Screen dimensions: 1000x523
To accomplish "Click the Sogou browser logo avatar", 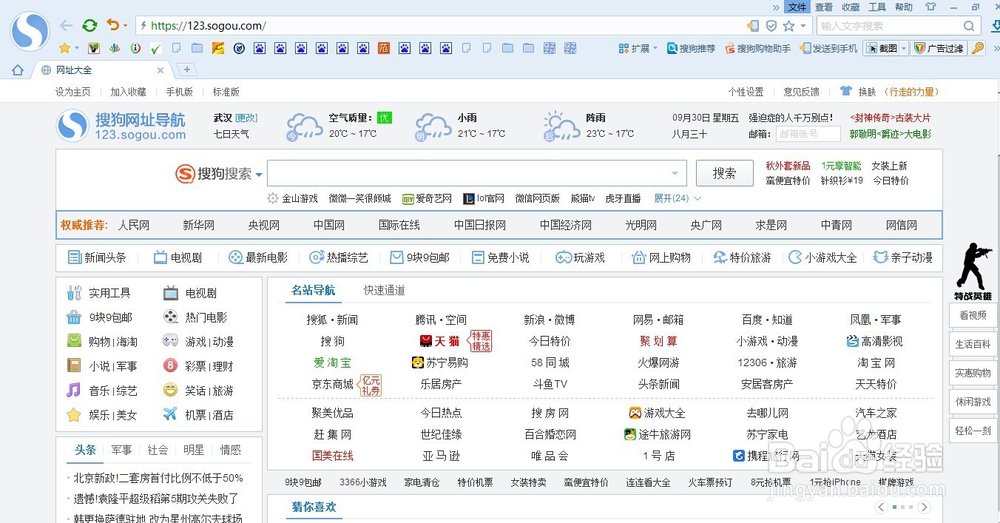I will [x=30, y=31].
